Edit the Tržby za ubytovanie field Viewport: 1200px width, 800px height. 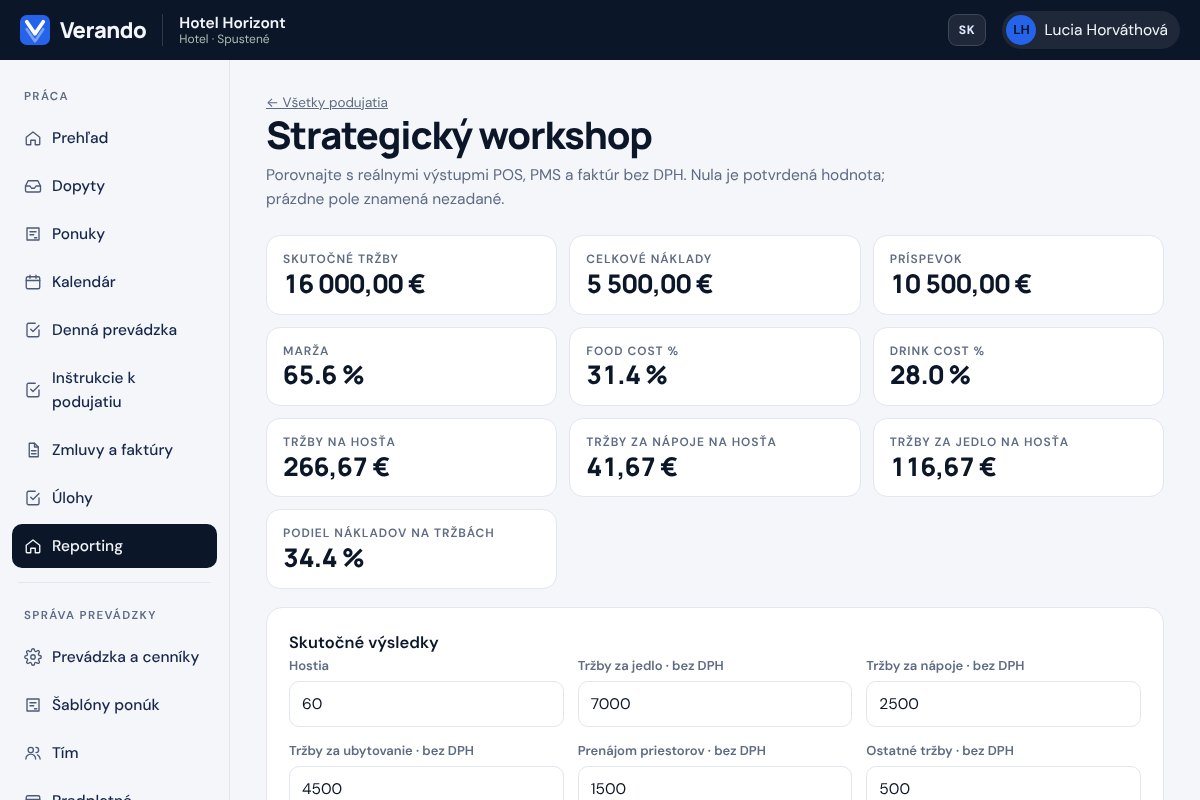tap(426, 783)
